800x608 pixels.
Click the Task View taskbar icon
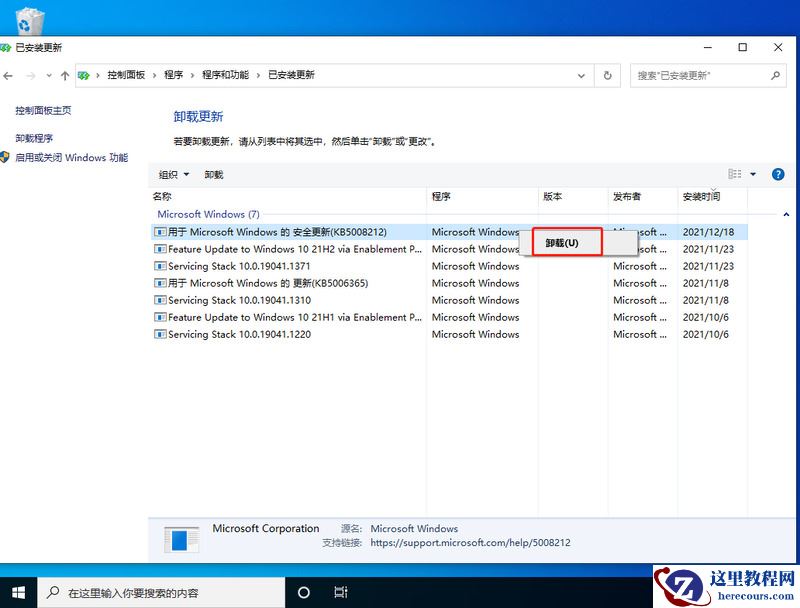341,593
